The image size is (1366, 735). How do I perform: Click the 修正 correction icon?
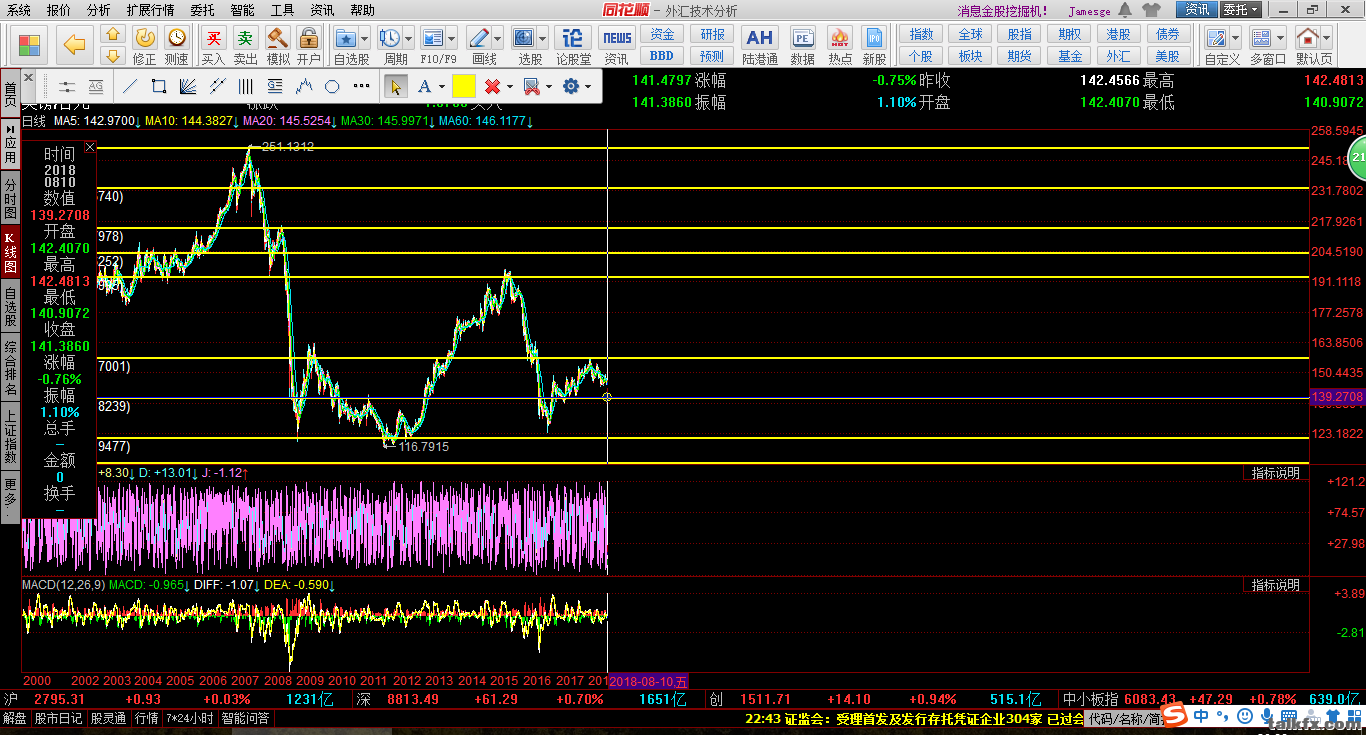145,45
